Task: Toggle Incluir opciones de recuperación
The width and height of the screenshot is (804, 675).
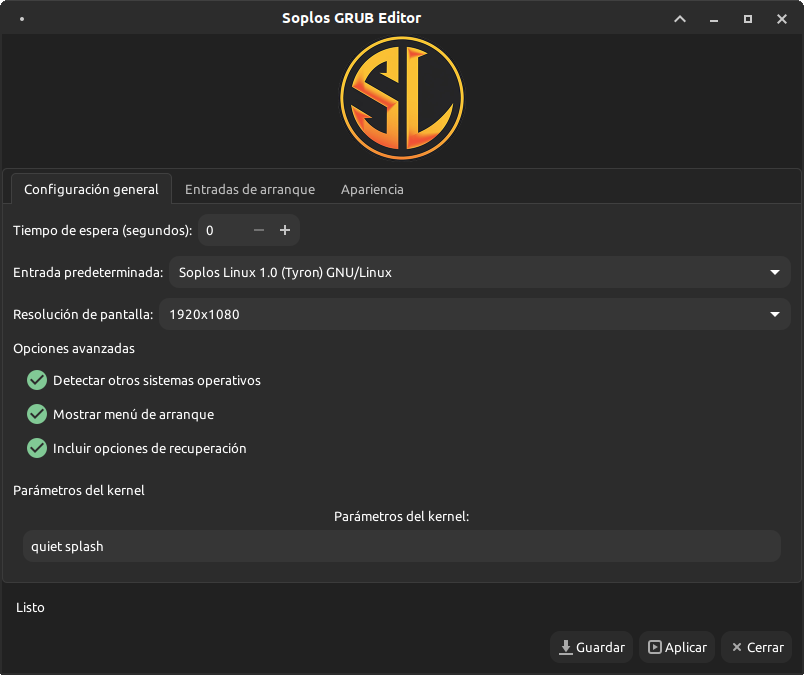Action: coord(136,448)
